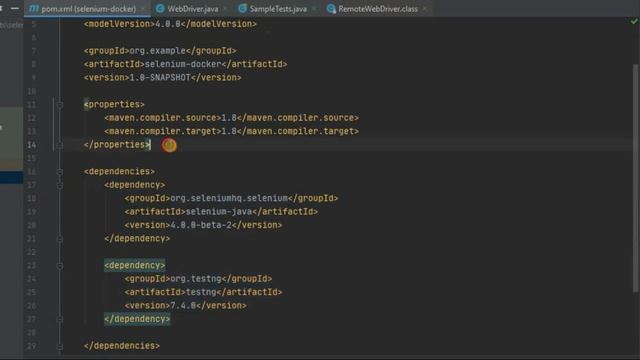
Task: Collapse the selenium dependency block at line 17
Action: tap(60, 185)
